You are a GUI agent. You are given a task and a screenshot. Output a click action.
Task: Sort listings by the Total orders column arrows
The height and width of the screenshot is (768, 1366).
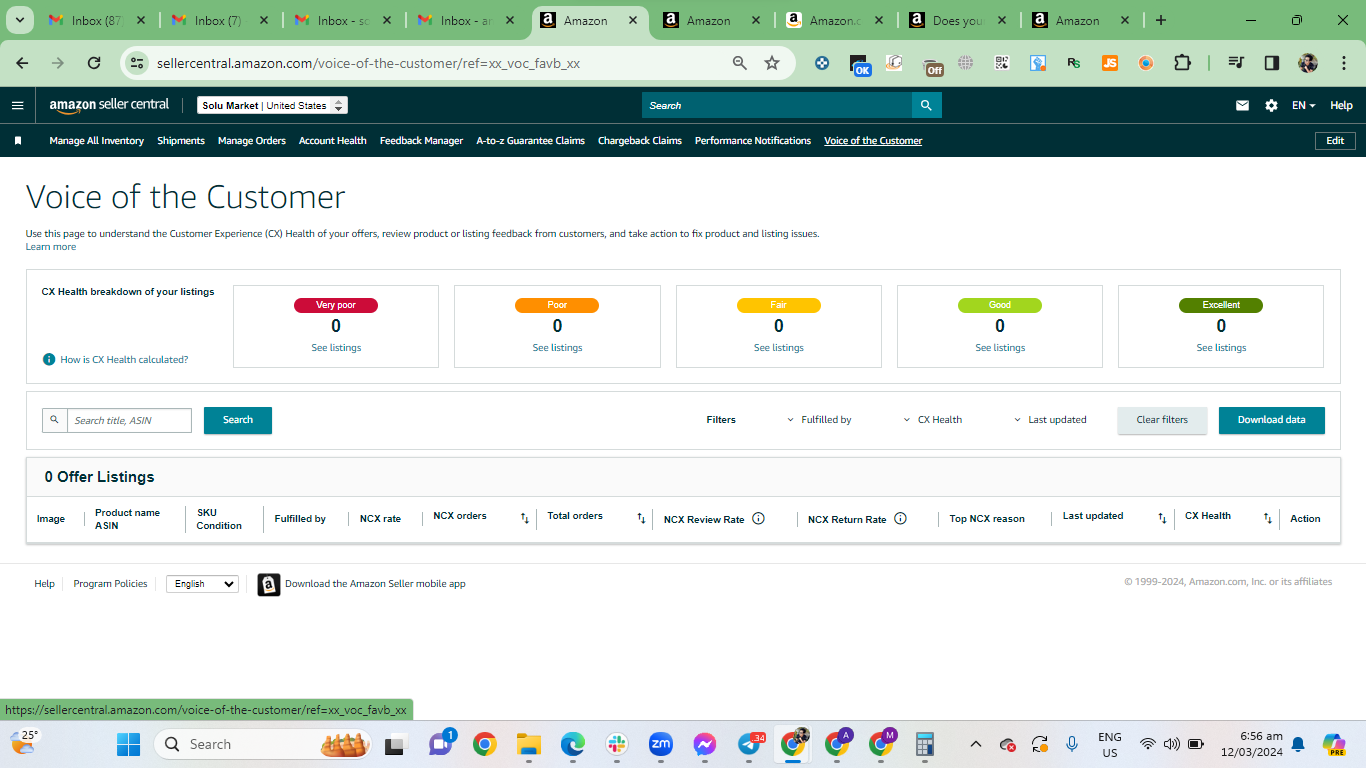click(x=641, y=518)
